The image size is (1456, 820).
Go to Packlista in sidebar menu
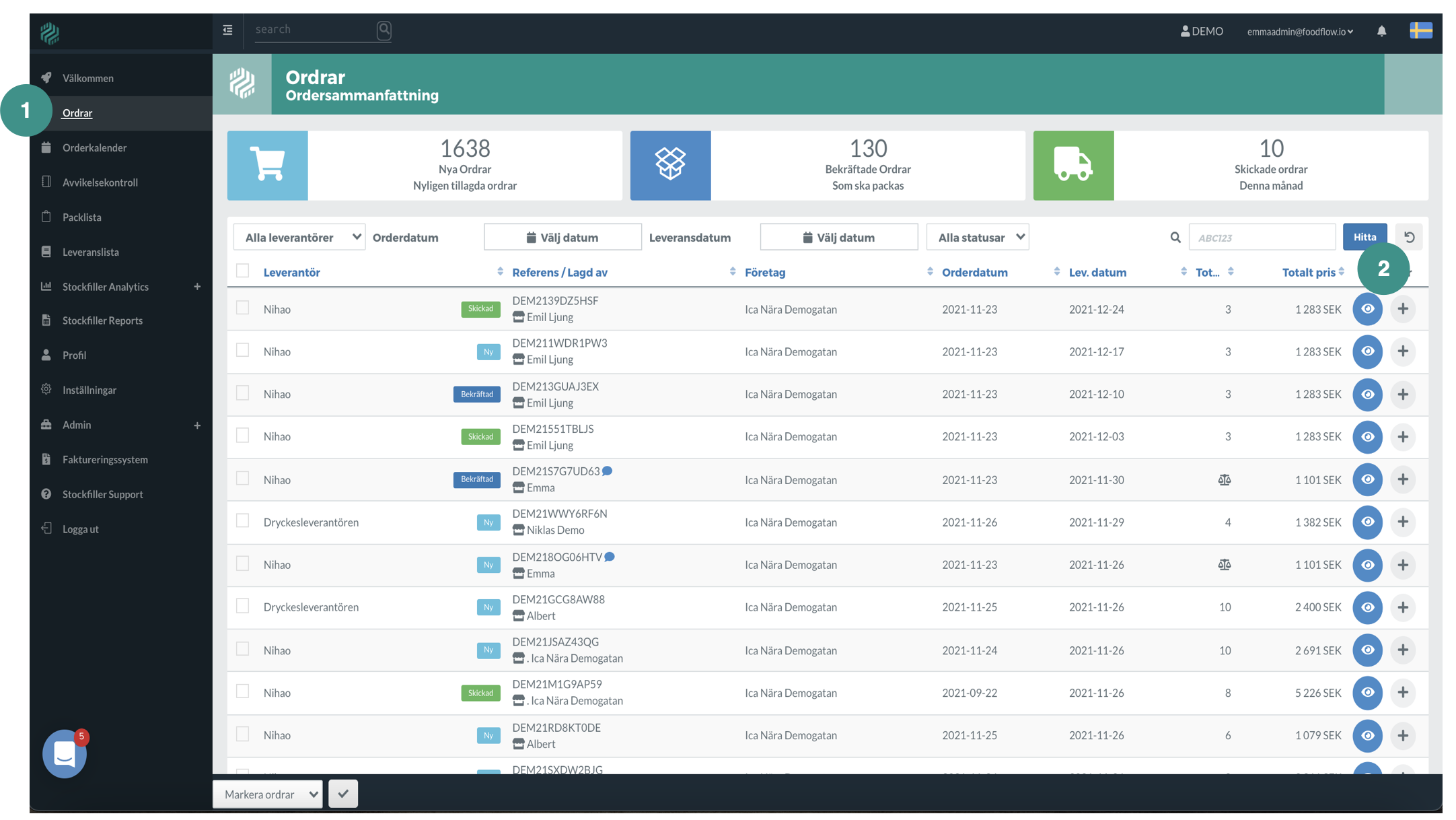tap(82, 217)
